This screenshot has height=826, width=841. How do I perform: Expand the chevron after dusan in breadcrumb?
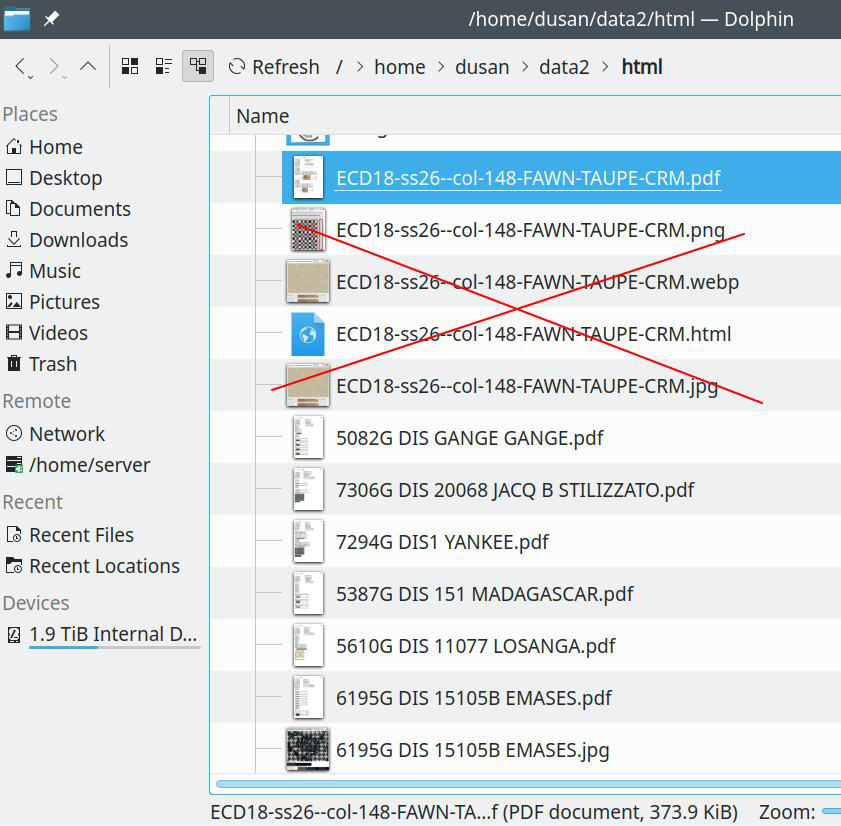(x=524, y=67)
